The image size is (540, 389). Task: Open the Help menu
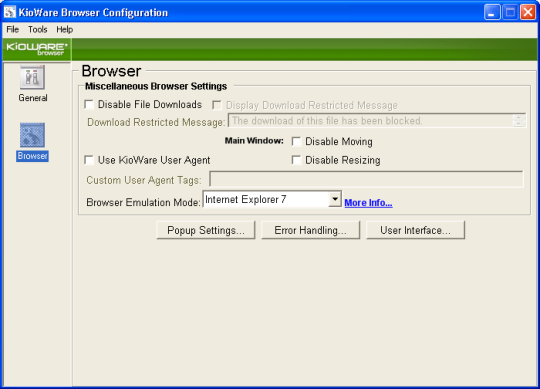click(64, 30)
